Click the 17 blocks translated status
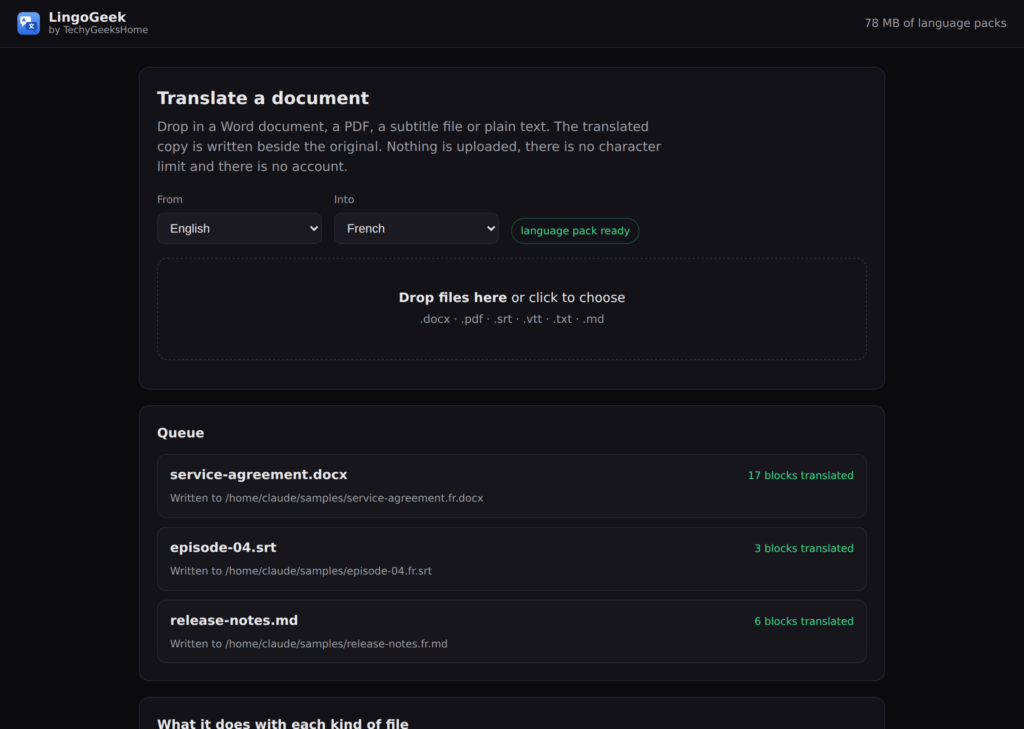The width and height of the screenshot is (1024, 729). (800, 476)
